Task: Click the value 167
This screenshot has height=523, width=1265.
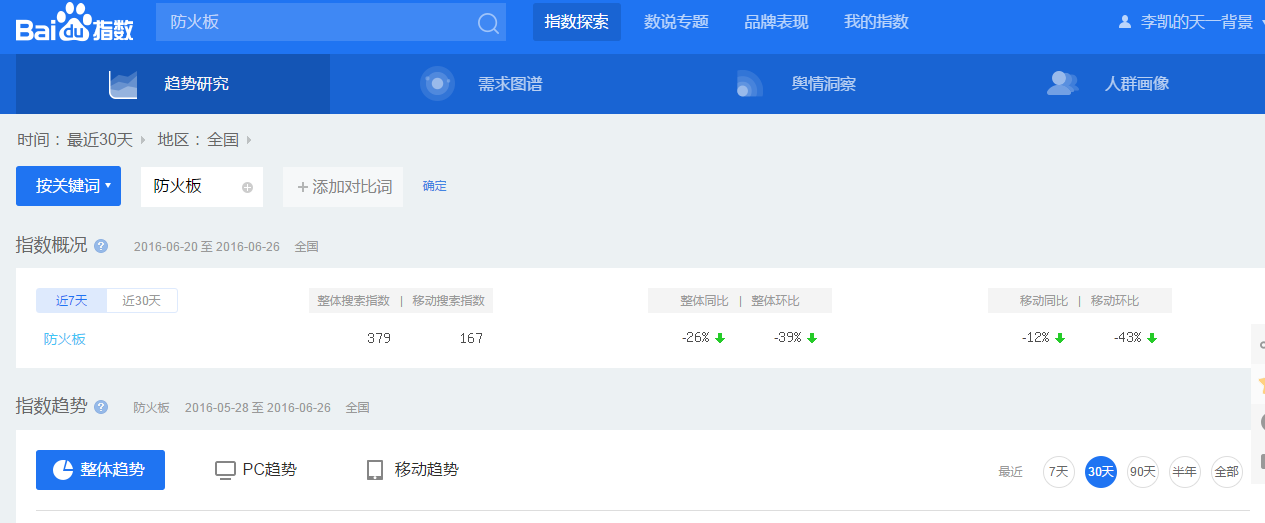Action: click(x=471, y=338)
